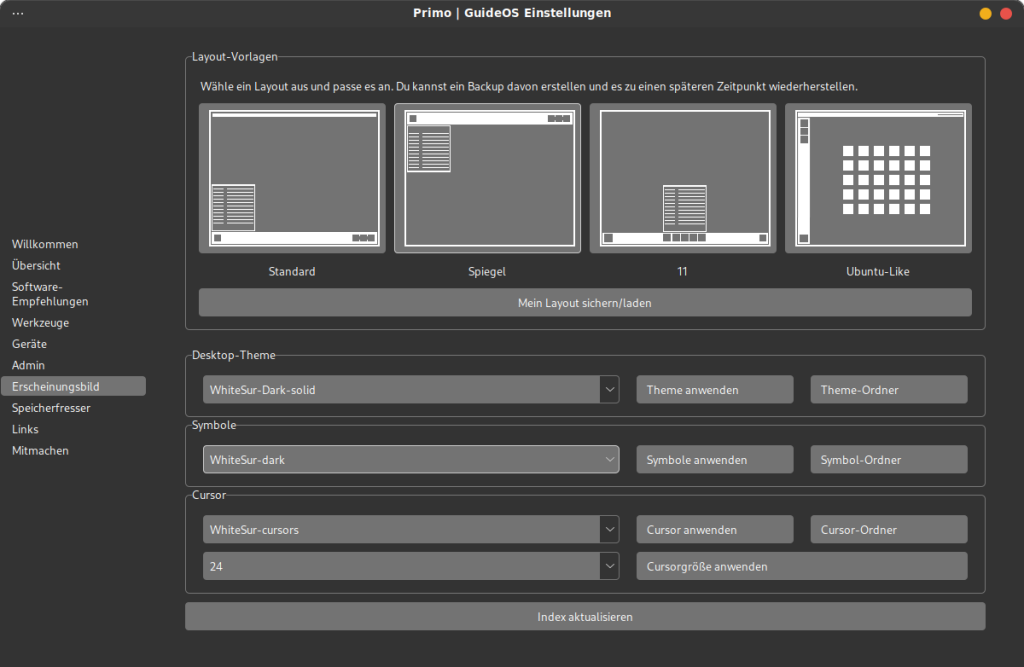
Task: Close window with the red button
Action: click(x=1006, y=13)
